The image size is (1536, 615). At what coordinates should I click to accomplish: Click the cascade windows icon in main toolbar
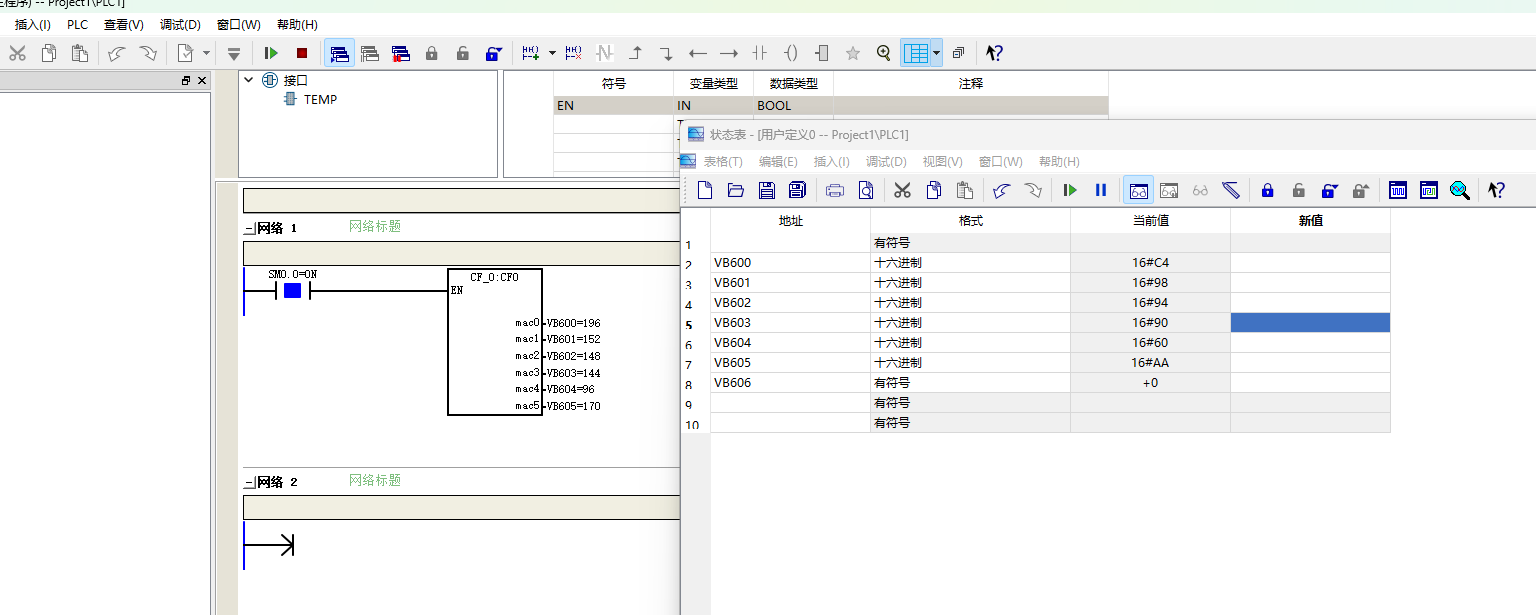coord(959,53)
